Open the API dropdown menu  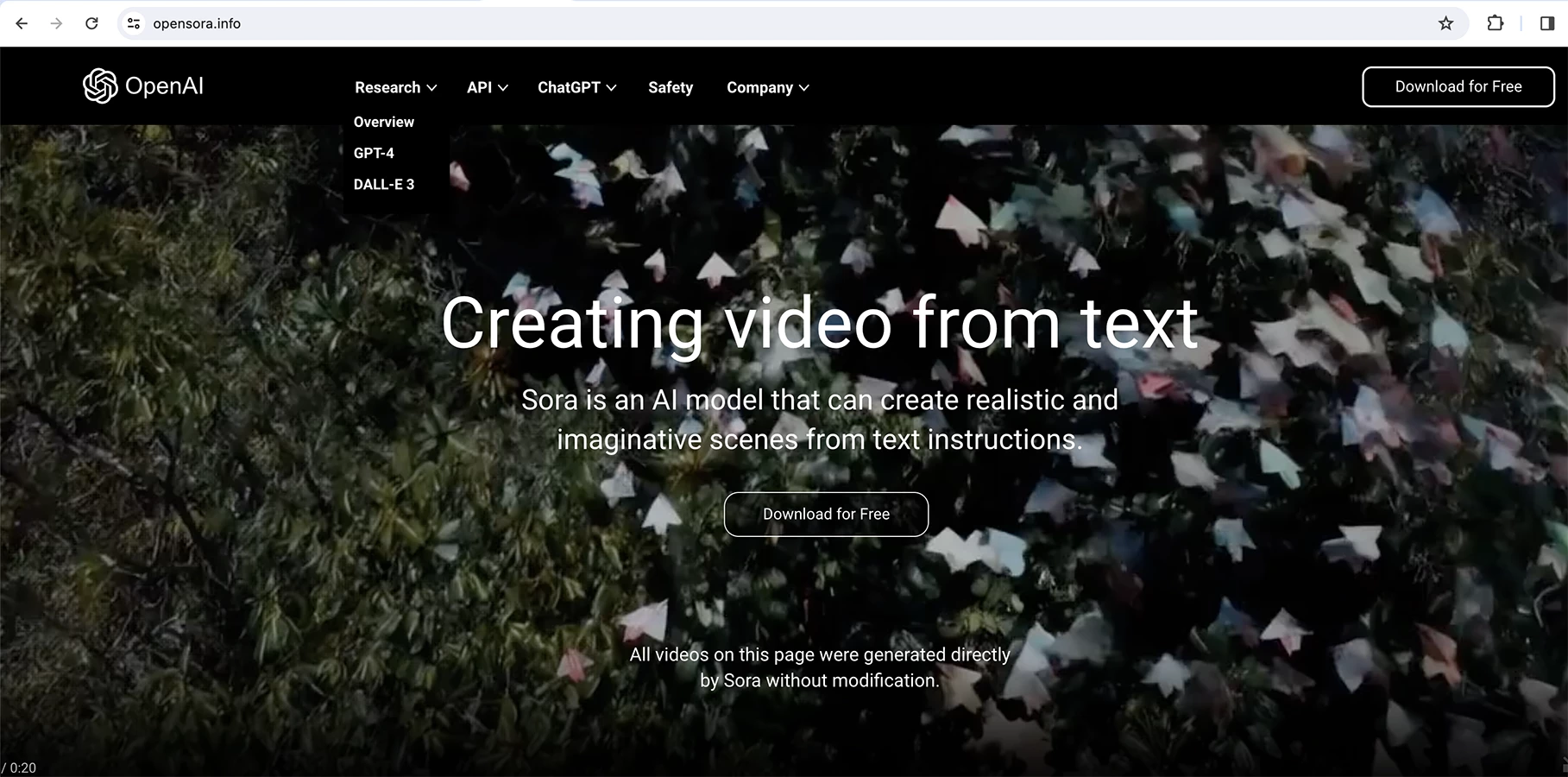coord(488,87)
